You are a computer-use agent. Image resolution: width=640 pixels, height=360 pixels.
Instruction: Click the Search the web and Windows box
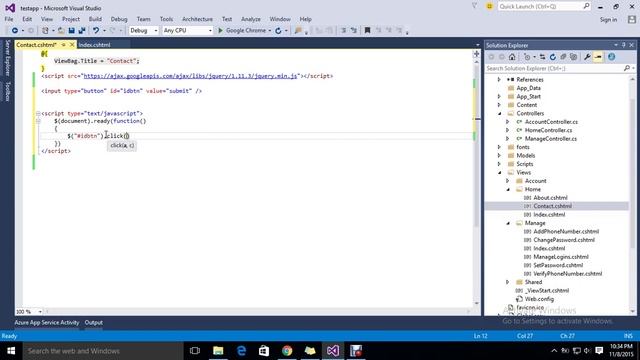tap(103, 351)
